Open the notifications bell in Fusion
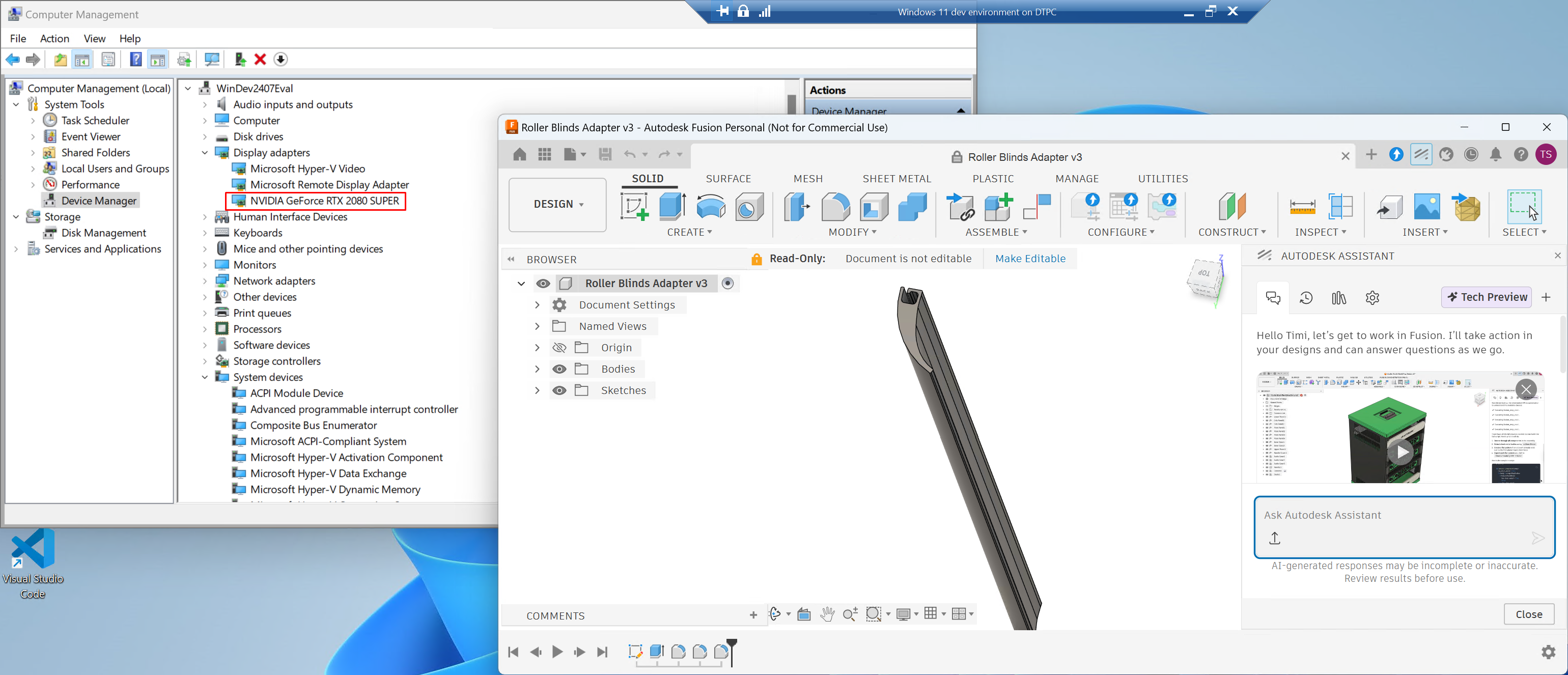This screenshot has width=1568, height=675. coord(1496,155)
